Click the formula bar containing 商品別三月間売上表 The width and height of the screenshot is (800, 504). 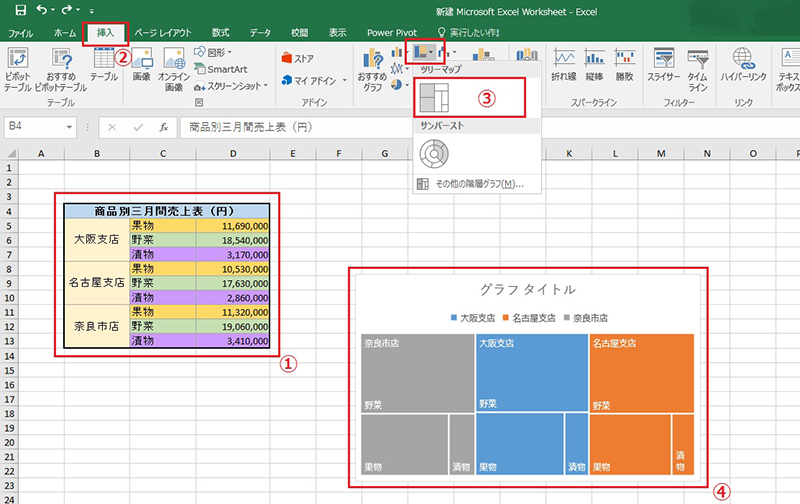point(490,128)
